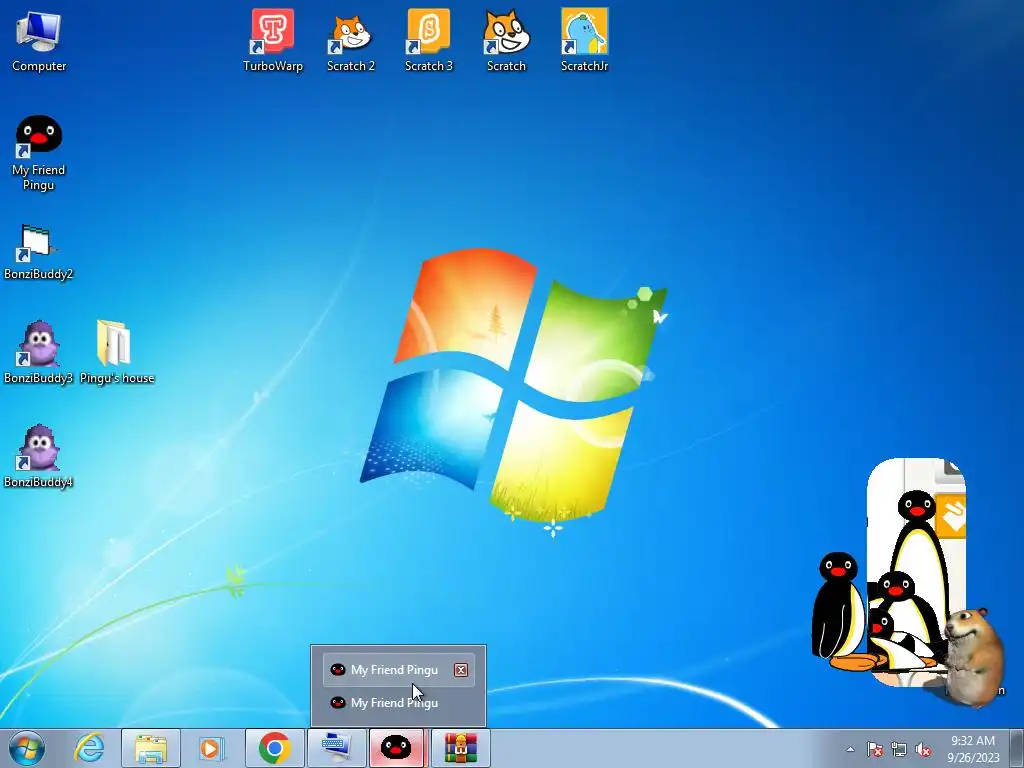This screenshot has width=1024, height=768.
Task: Click the Pingu taskbar button
Action: [x=397, y=748]
